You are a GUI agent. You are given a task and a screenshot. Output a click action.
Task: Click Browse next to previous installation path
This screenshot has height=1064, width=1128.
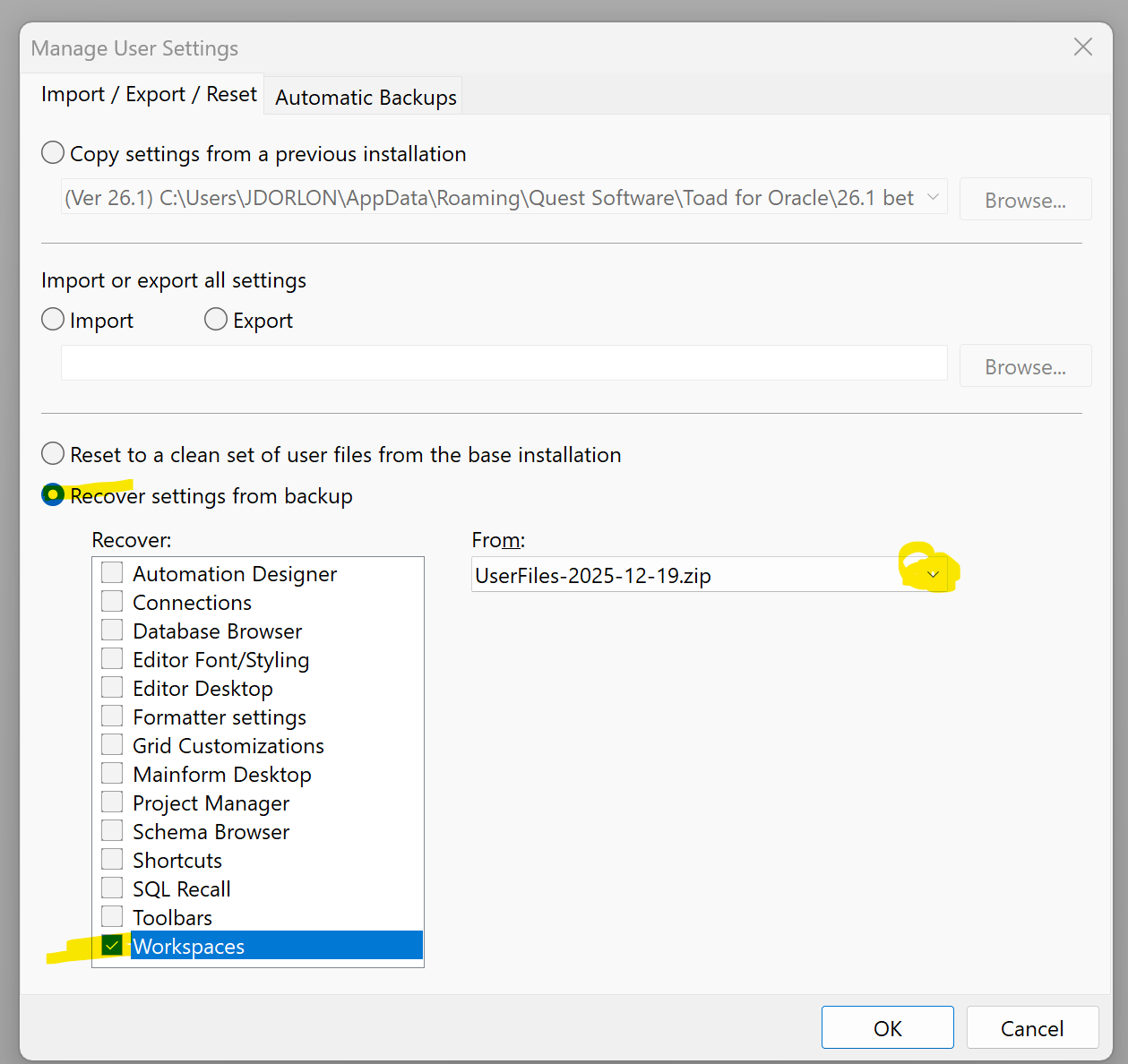pos(1025,200)
